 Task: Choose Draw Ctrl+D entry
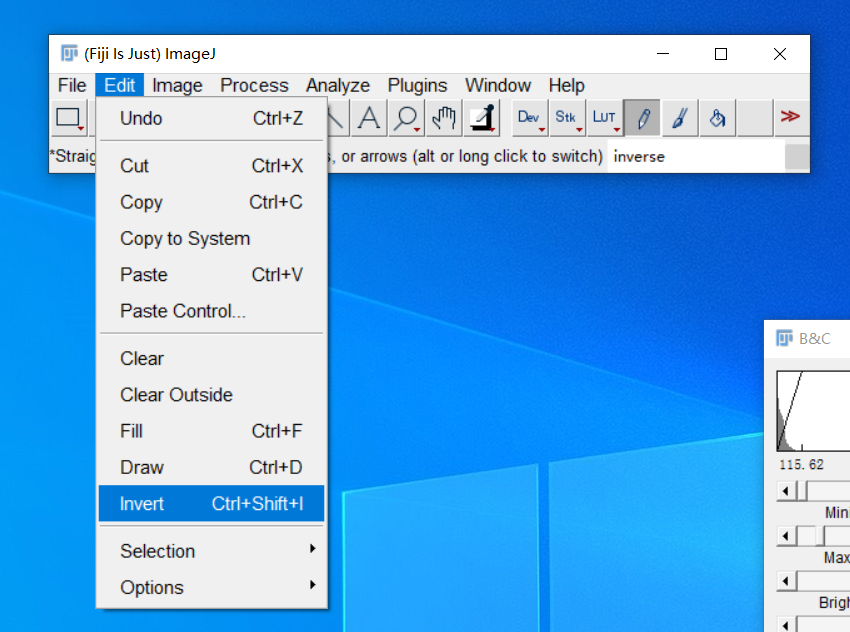(x=211, y=467)
